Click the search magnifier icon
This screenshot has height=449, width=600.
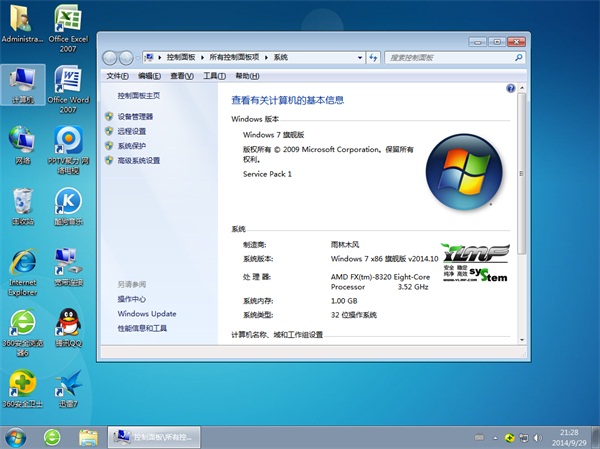click(x=518, y=57)
